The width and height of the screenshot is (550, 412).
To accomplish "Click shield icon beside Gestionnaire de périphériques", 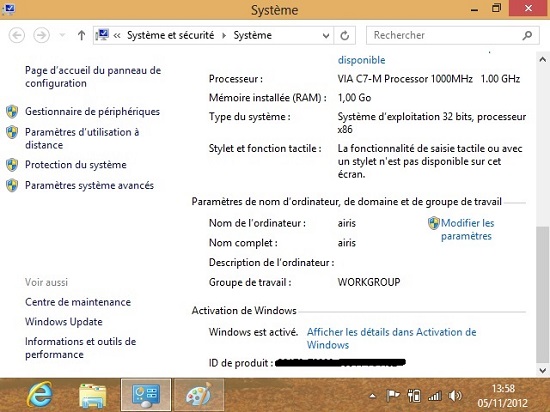I will [x=12, y=112].
